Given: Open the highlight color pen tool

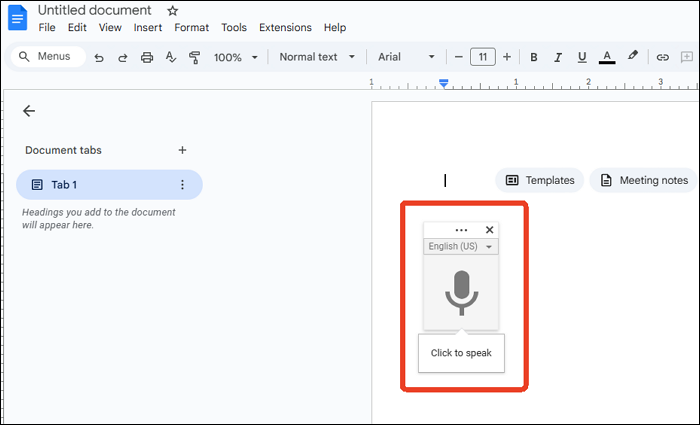Looking at the screenshot, I should [633, 55].
